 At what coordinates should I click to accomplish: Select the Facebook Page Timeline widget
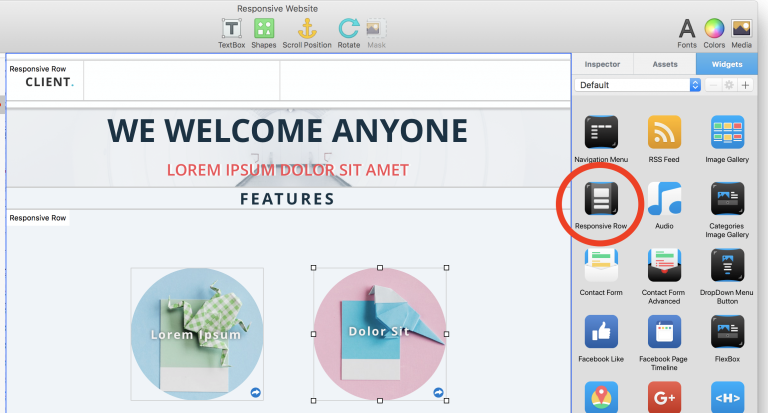tap(664, 332)
